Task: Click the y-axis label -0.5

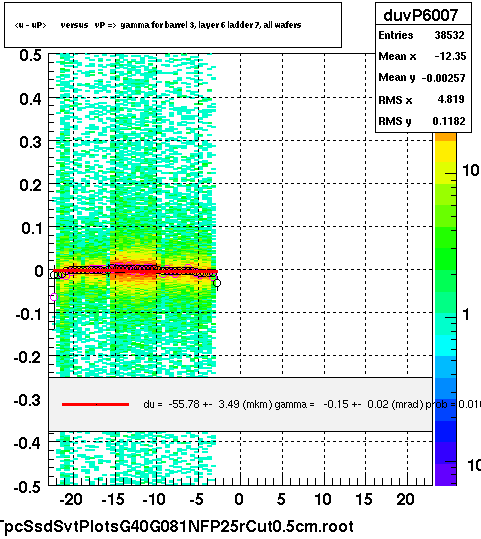Action: pyautogui.click(x=28, y=487)
